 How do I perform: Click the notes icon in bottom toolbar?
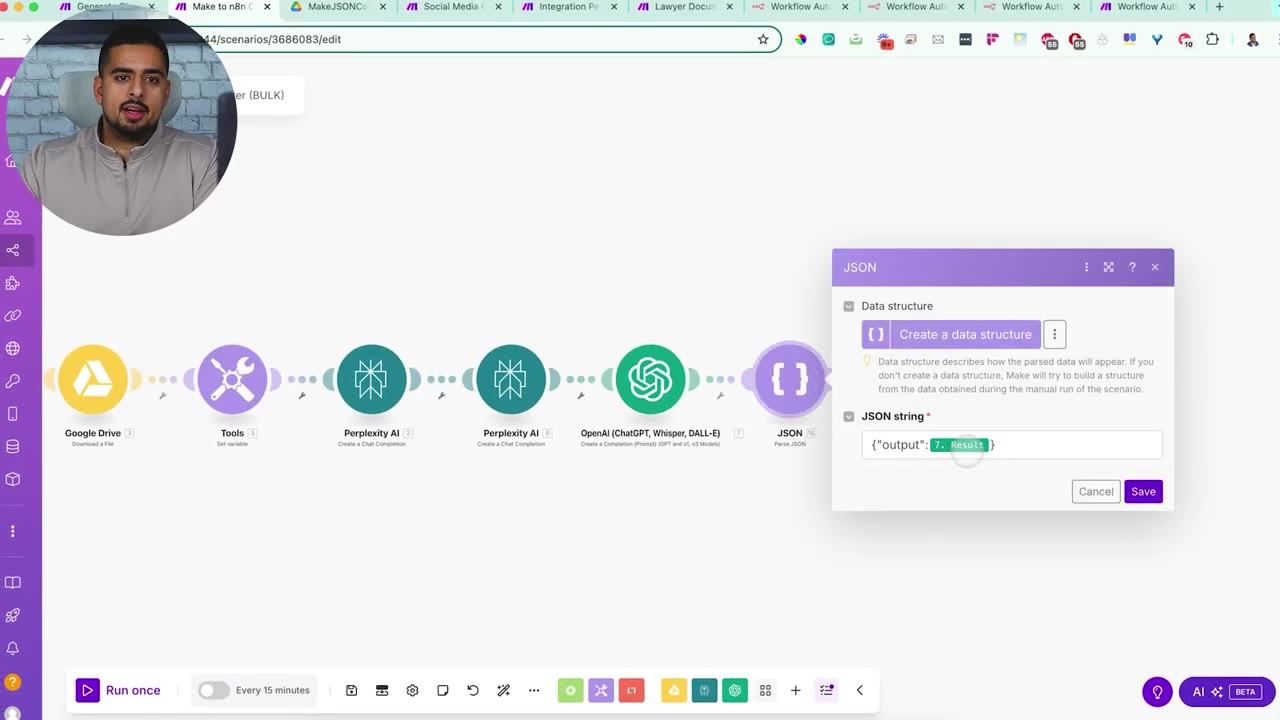point(443,690)
